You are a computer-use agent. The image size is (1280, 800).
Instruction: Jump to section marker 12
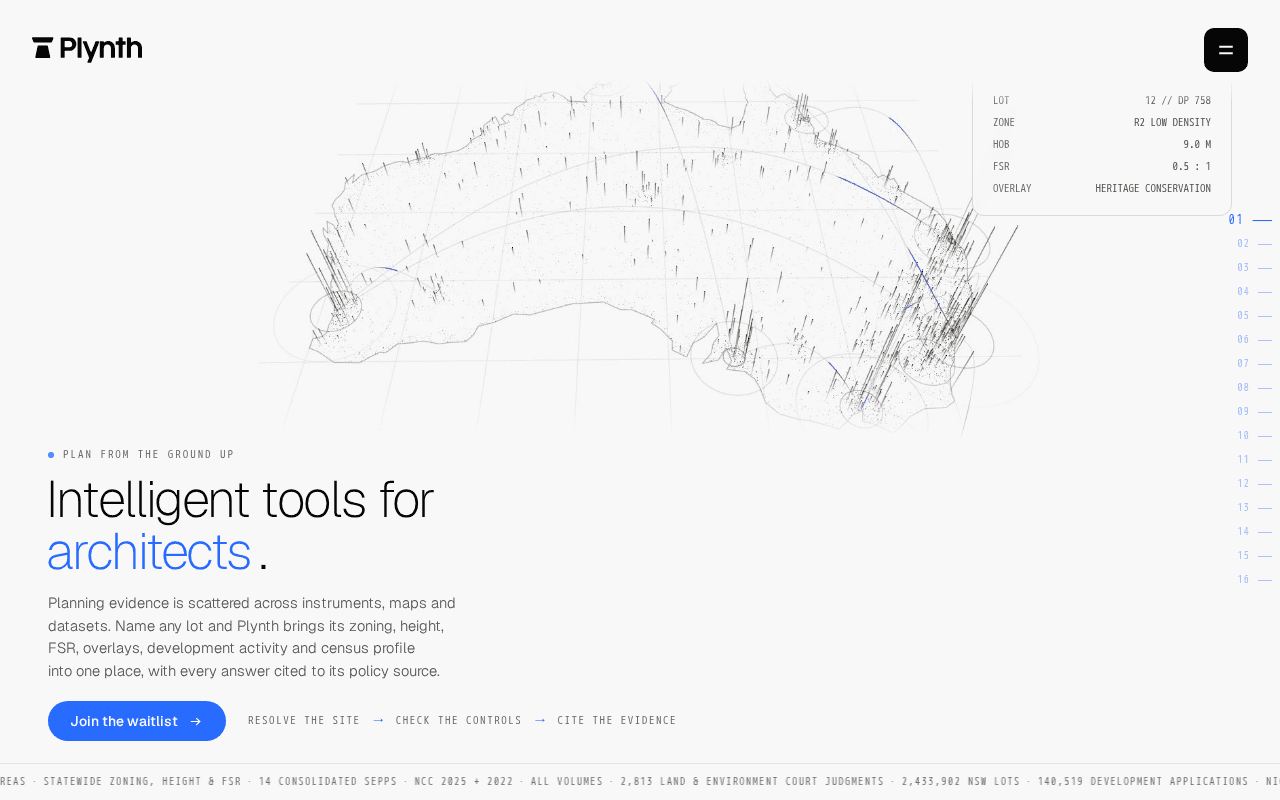[x=1254, y=484]
